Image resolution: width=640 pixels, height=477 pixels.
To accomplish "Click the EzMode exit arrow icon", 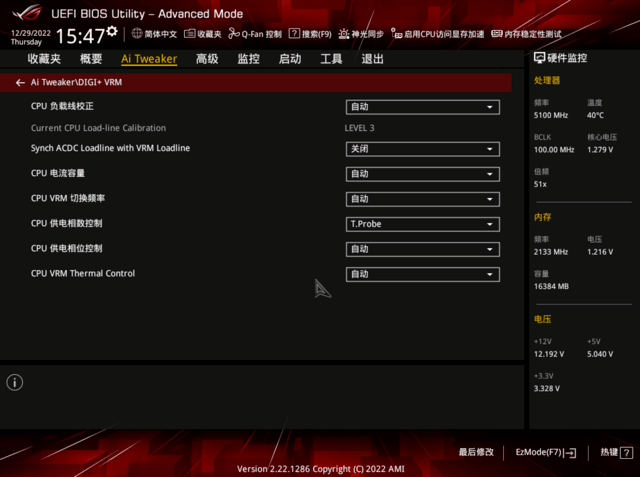I will pos(570,453).
